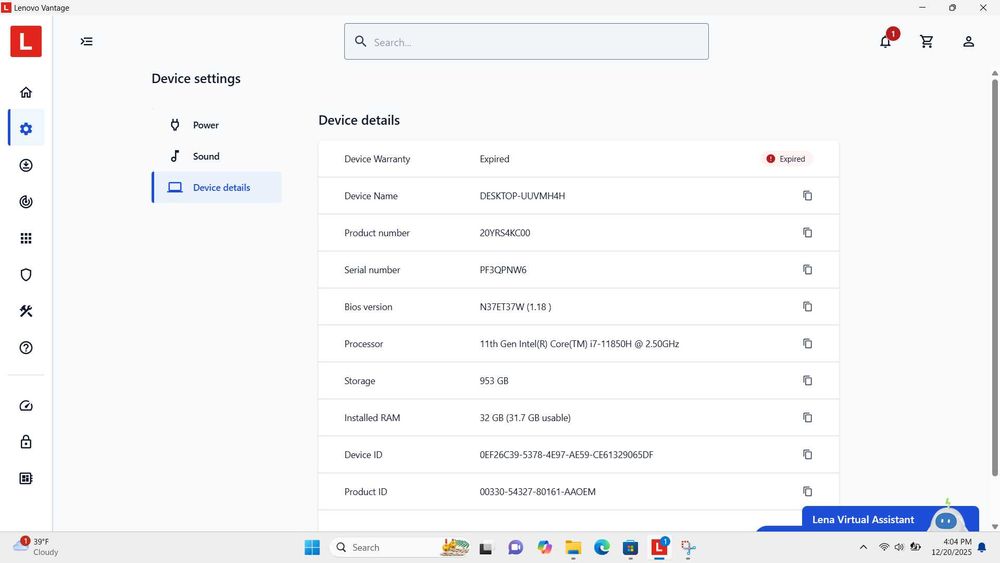This screenshot has width=1000, height=563.
Task: Click the vertical scrollbar
Action: point(994,277)
